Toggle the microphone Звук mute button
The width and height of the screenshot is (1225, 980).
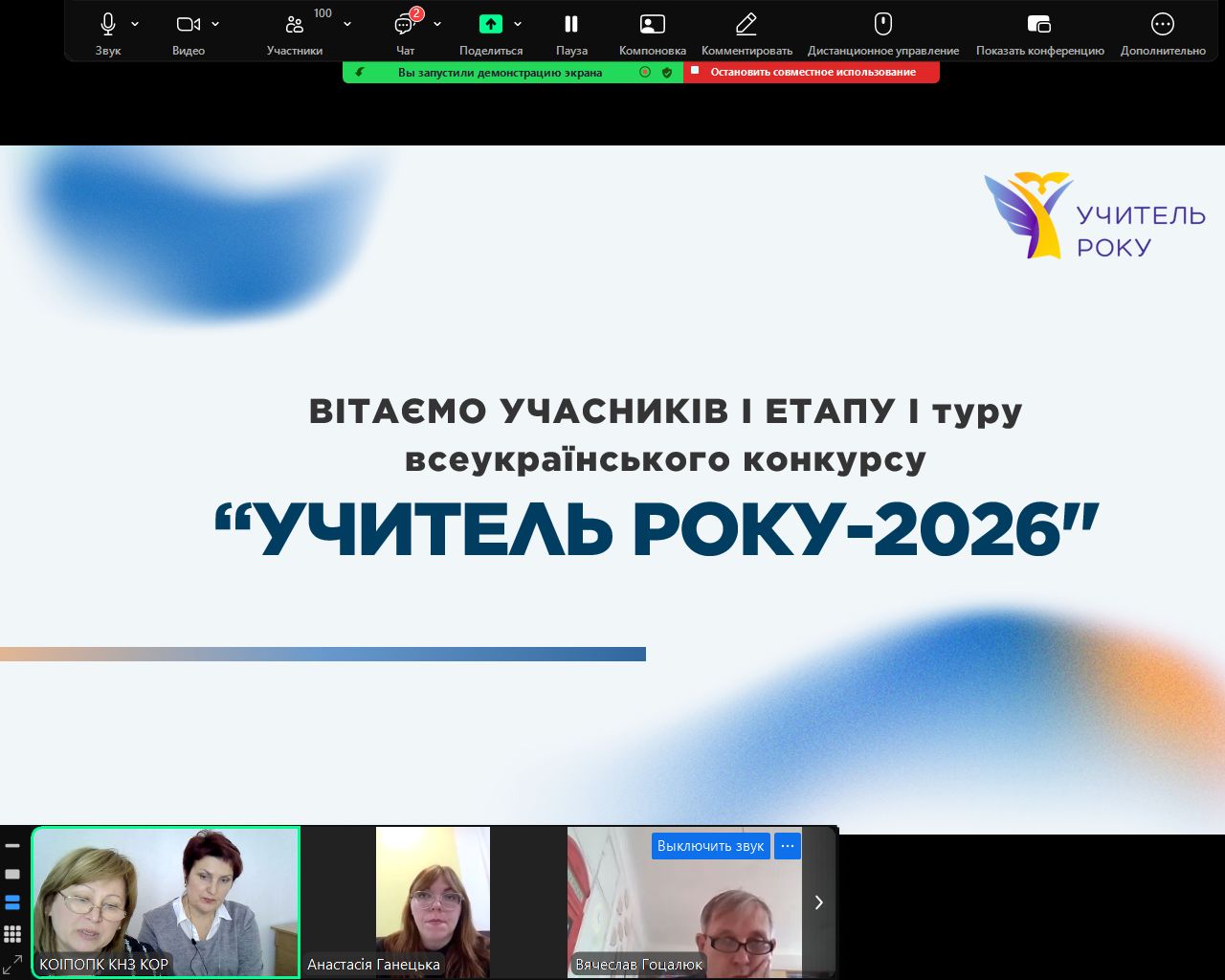click(x=108, y=25)
